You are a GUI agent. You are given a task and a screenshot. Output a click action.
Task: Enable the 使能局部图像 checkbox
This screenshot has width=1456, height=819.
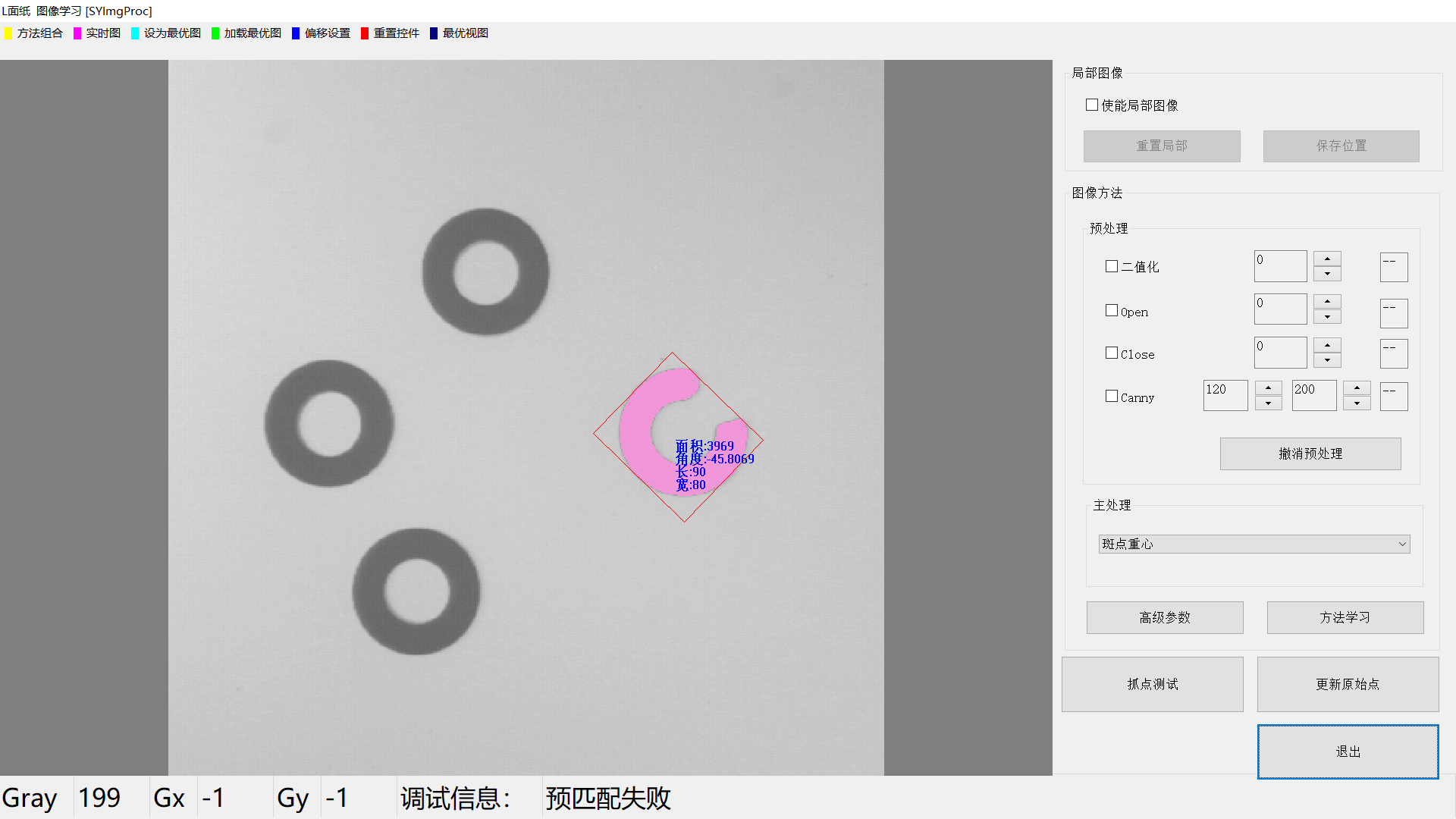pyautogui.click(x=1092, y=105)
